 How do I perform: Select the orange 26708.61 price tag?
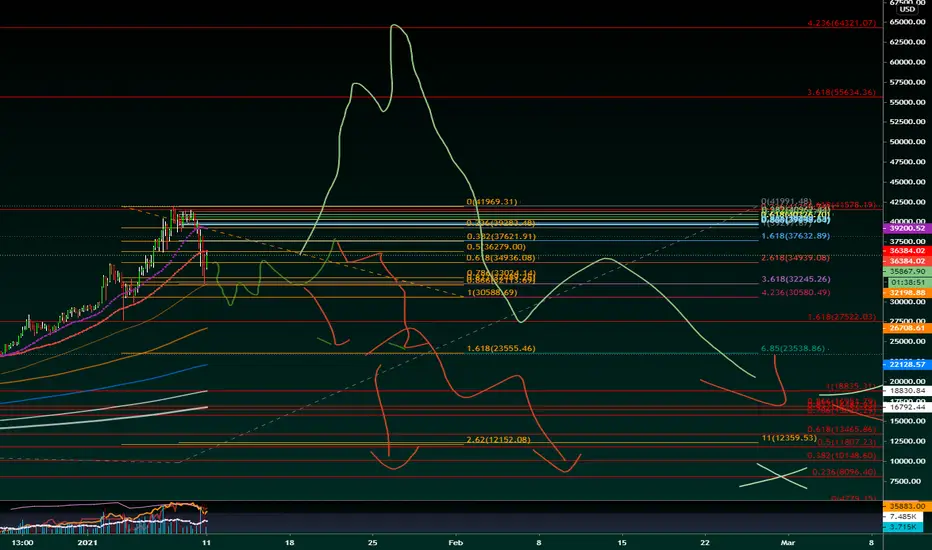[907, 328]
